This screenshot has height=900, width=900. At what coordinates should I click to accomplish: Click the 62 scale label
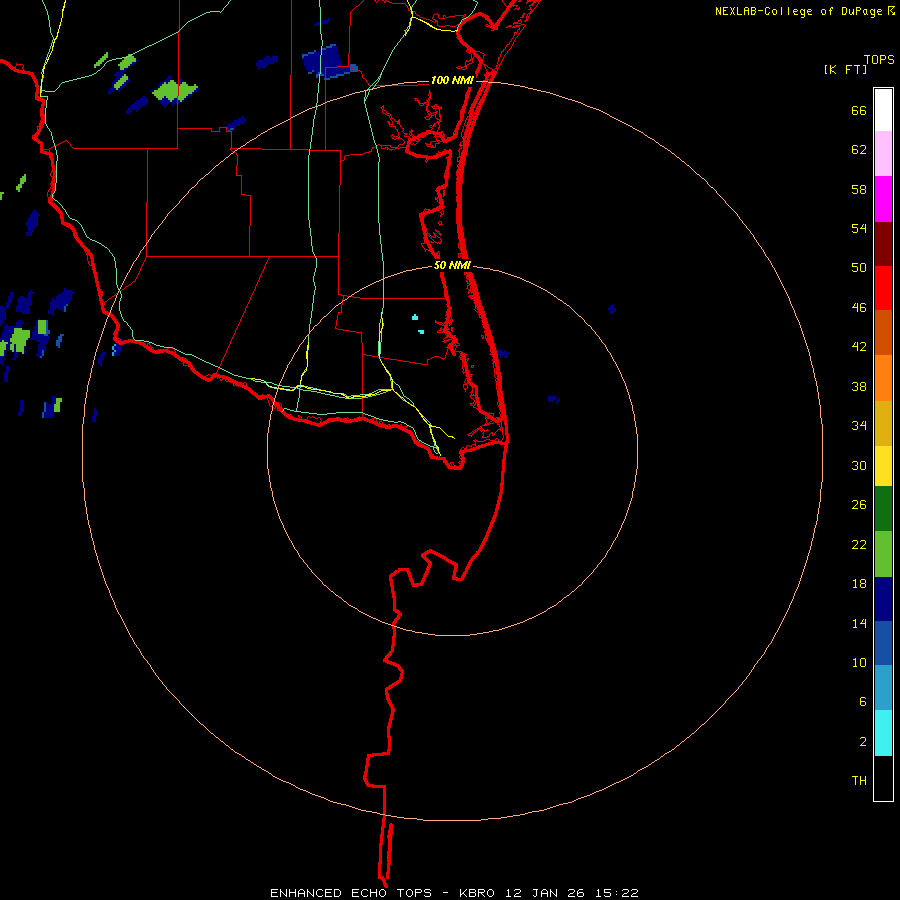pyautogui.click(x=859, y=150)
